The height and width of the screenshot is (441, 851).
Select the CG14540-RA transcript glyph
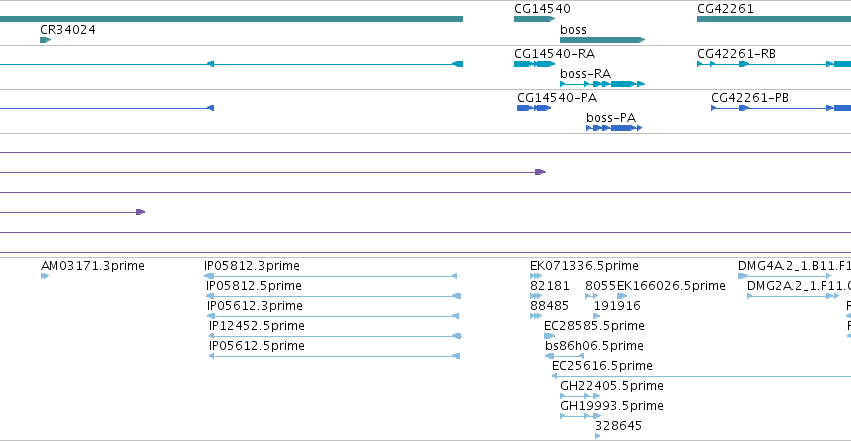tap(534, 64)
